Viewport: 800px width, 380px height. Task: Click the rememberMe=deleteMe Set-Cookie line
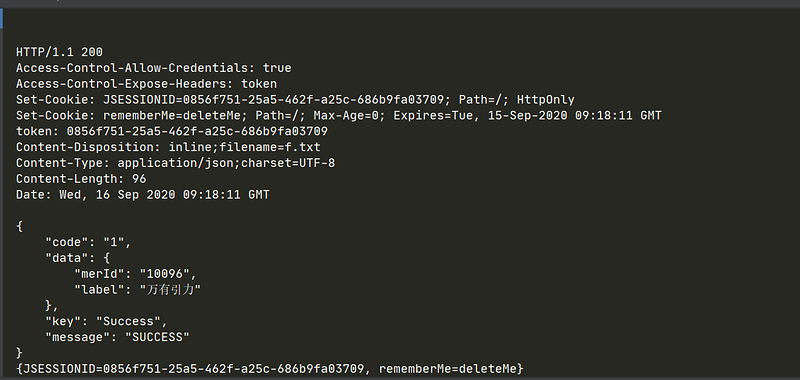tap(339, 115)
